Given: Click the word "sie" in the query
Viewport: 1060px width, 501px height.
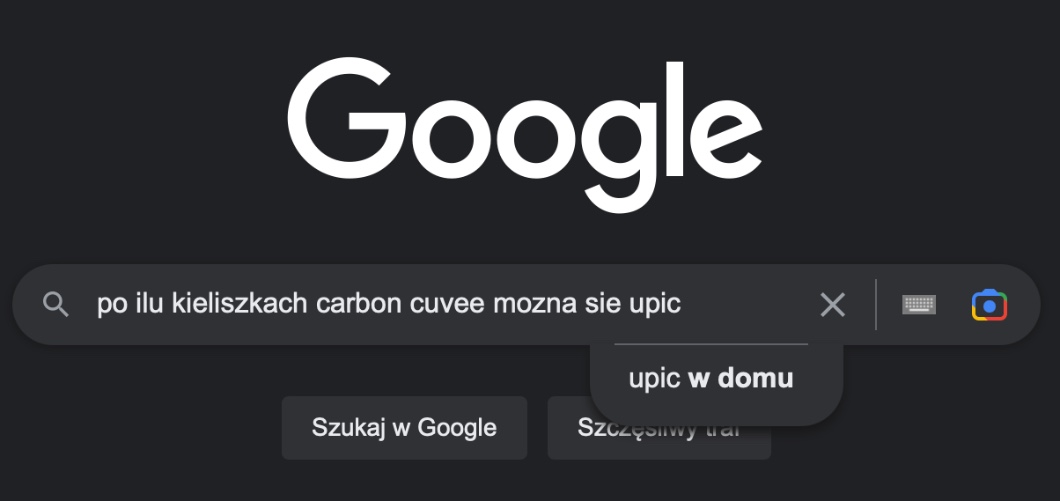Looking at the screenshot, I should 602,304.
